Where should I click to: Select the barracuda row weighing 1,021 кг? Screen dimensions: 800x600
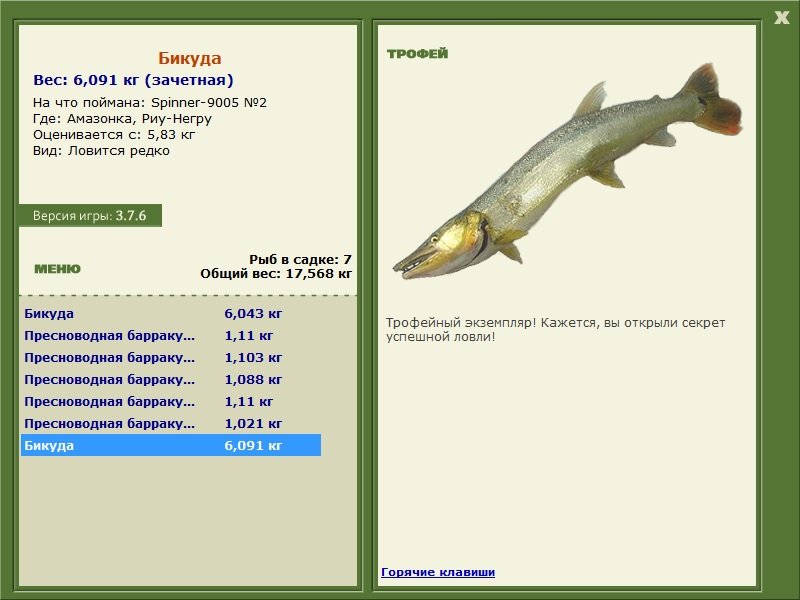pyautogui.click(x=171, y=423)
